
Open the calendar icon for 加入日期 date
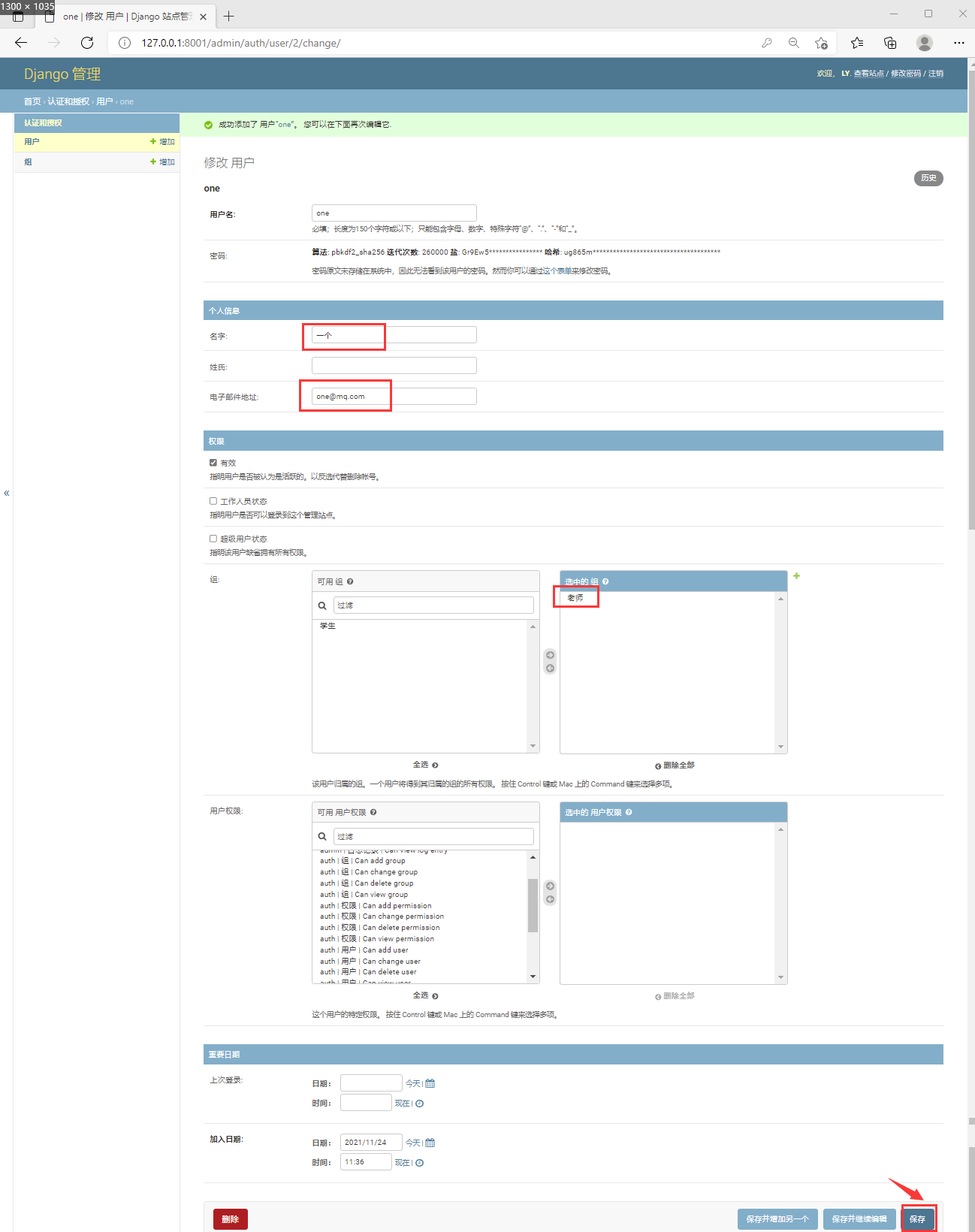(x=430, y=1143)
